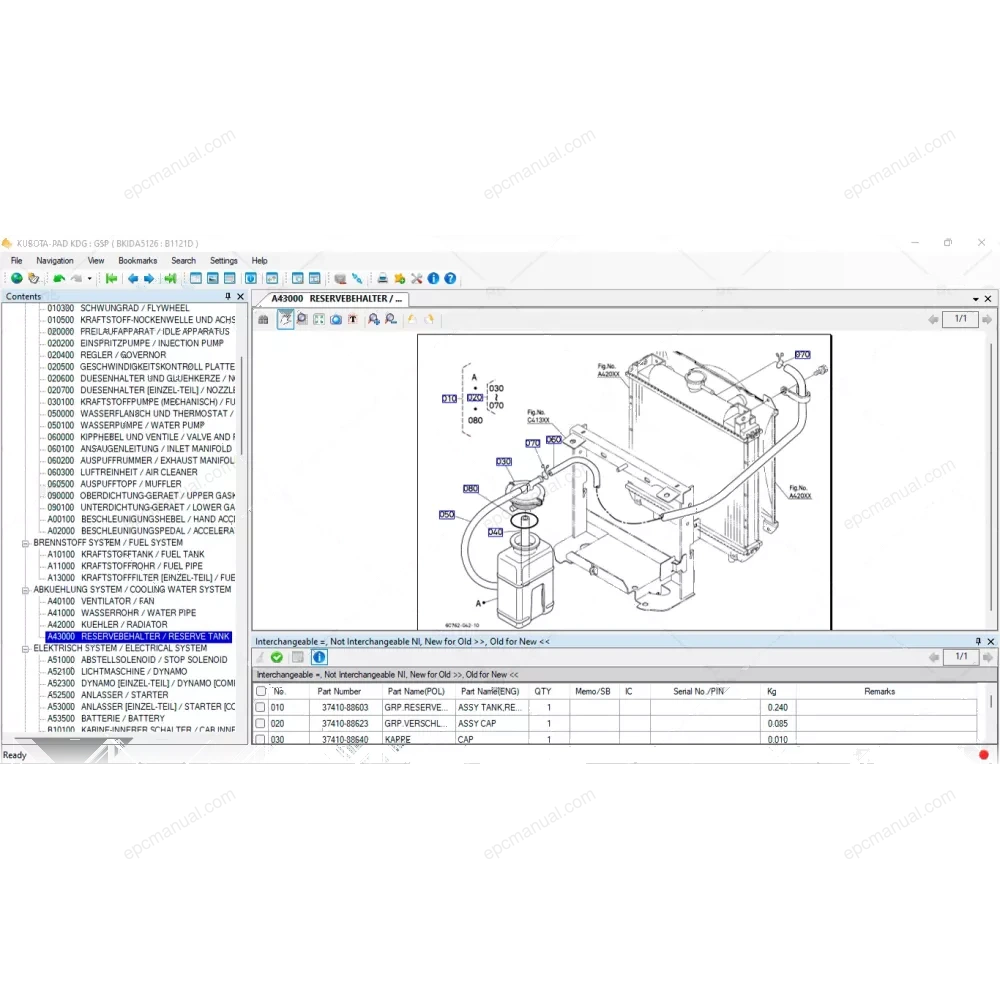The image size is (1000, 1000).
Task: Click callout 050 in the diagram
Action: (447, 514)
